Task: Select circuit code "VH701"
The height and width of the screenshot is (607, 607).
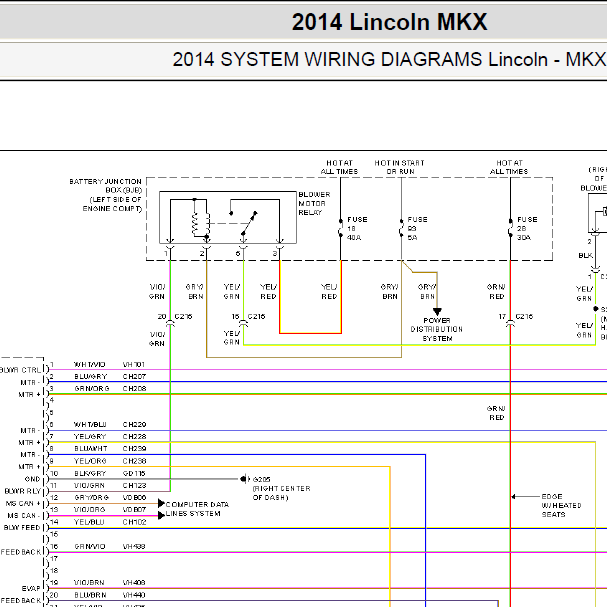Action: pos(134,365)
